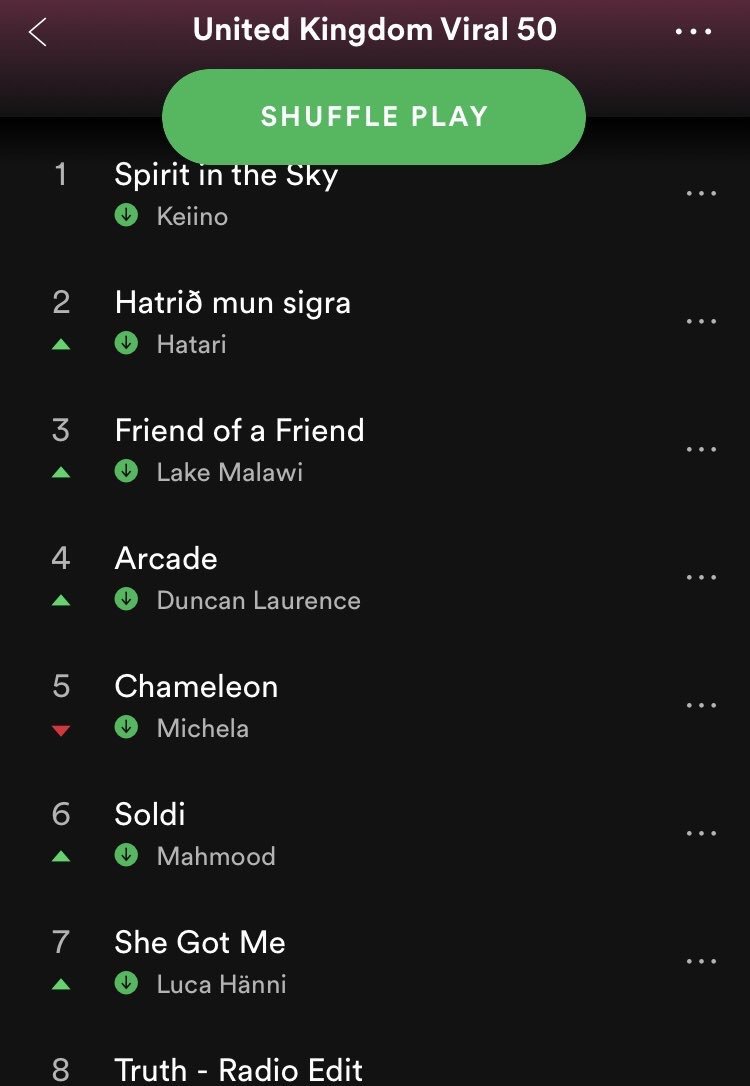Tap the back arrow icon
750x1086 pixels.
[x=38, y=31]
